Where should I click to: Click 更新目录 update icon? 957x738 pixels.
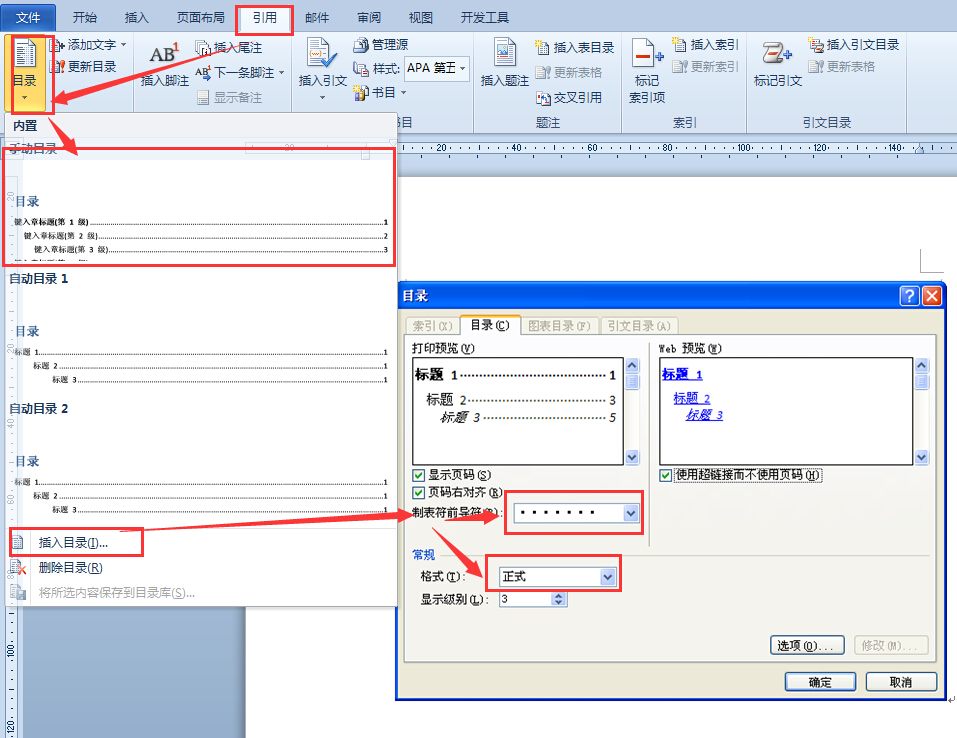click(x=57, y=67)
